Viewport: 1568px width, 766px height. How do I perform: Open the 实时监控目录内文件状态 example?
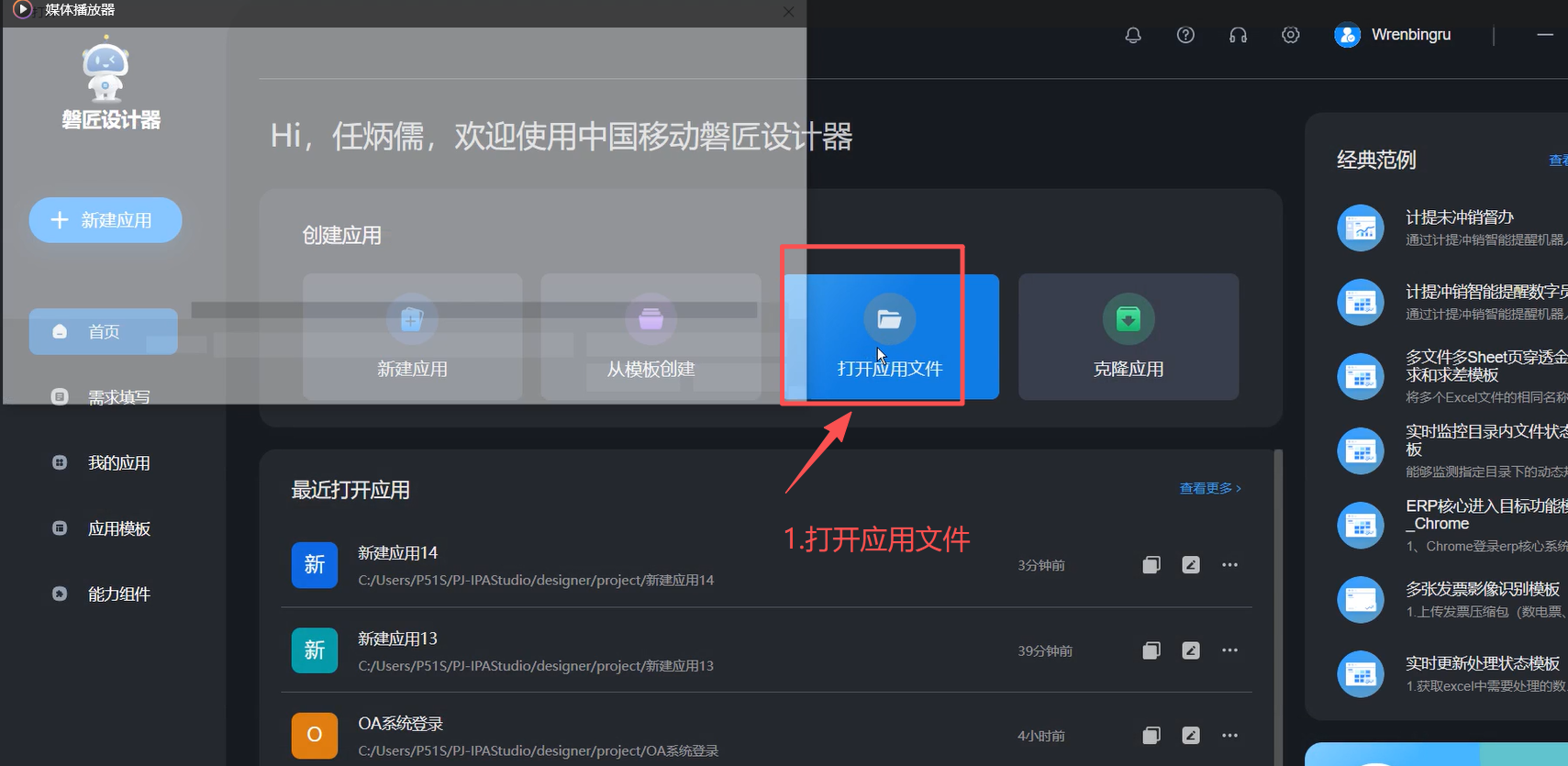[x=1486, y=440]
